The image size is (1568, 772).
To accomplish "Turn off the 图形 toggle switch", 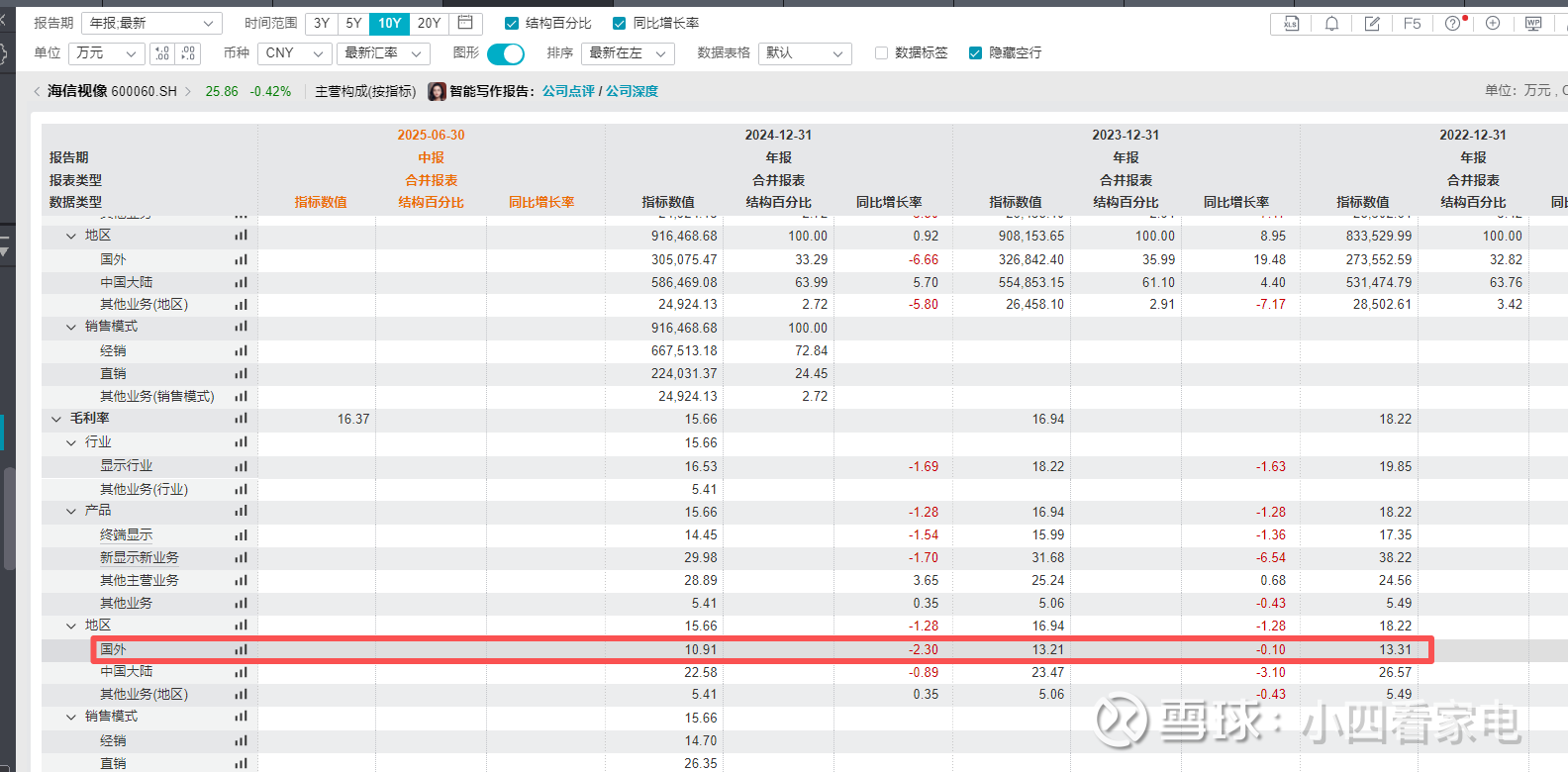I will click(506, 53).
